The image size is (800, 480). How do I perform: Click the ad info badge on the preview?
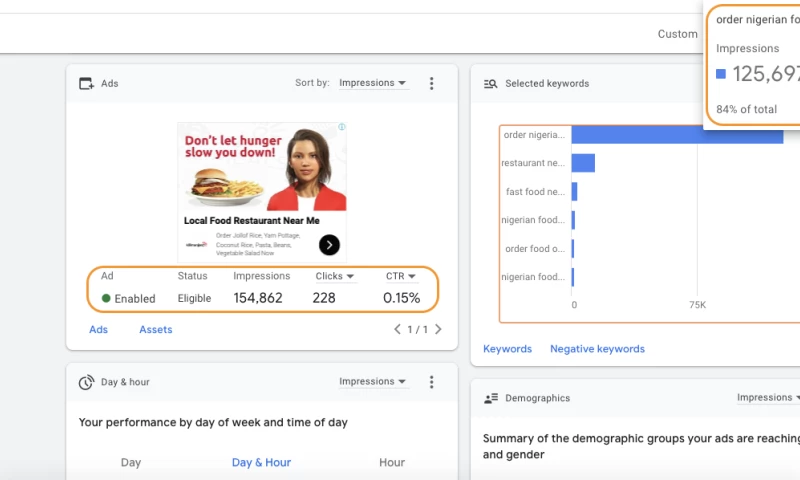tap(342, 127)
